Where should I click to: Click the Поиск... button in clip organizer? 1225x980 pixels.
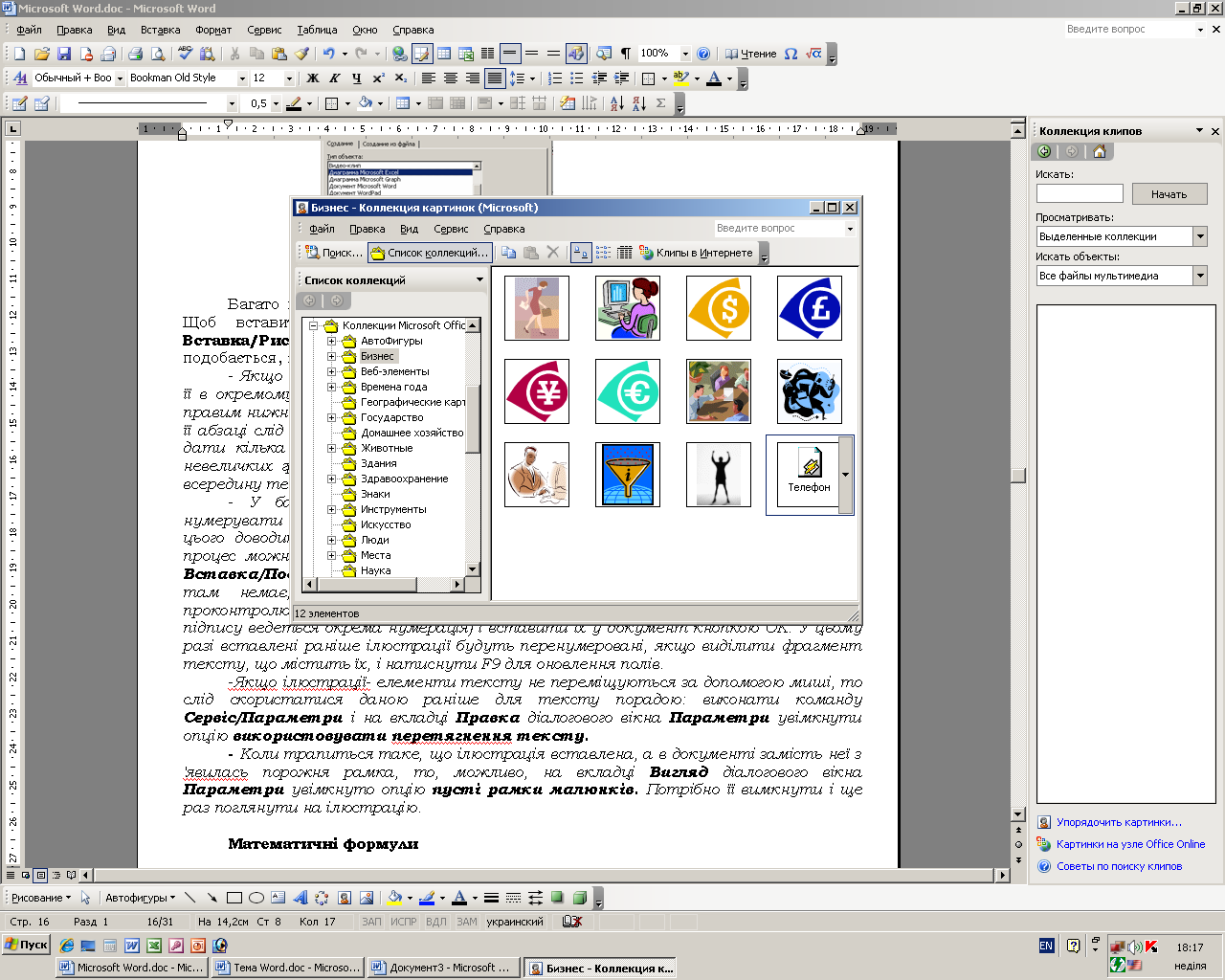(x=334, y=253)
